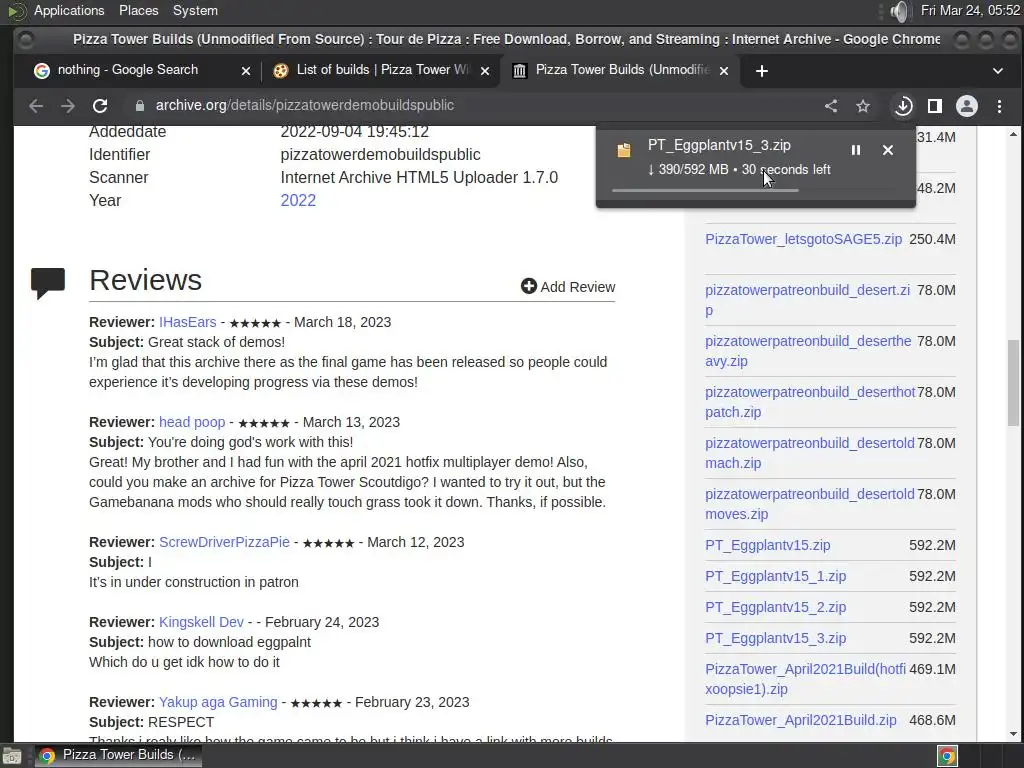The image size is (1024, 768).
Task: Open the Places menu
Action: [x=138, y=10]
